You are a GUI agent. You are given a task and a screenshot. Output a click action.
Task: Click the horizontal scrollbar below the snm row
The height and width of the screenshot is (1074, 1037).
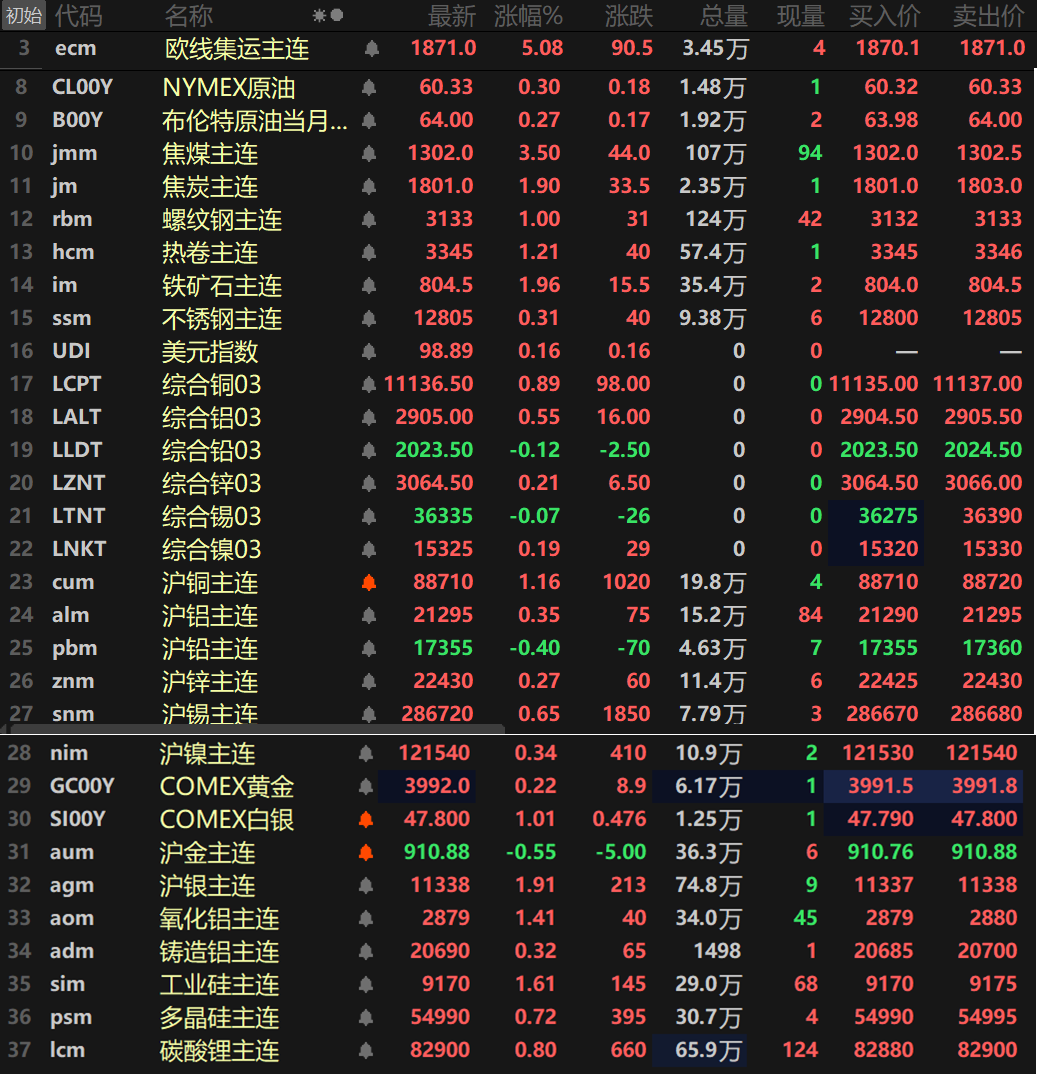click(x=252, y=728)
